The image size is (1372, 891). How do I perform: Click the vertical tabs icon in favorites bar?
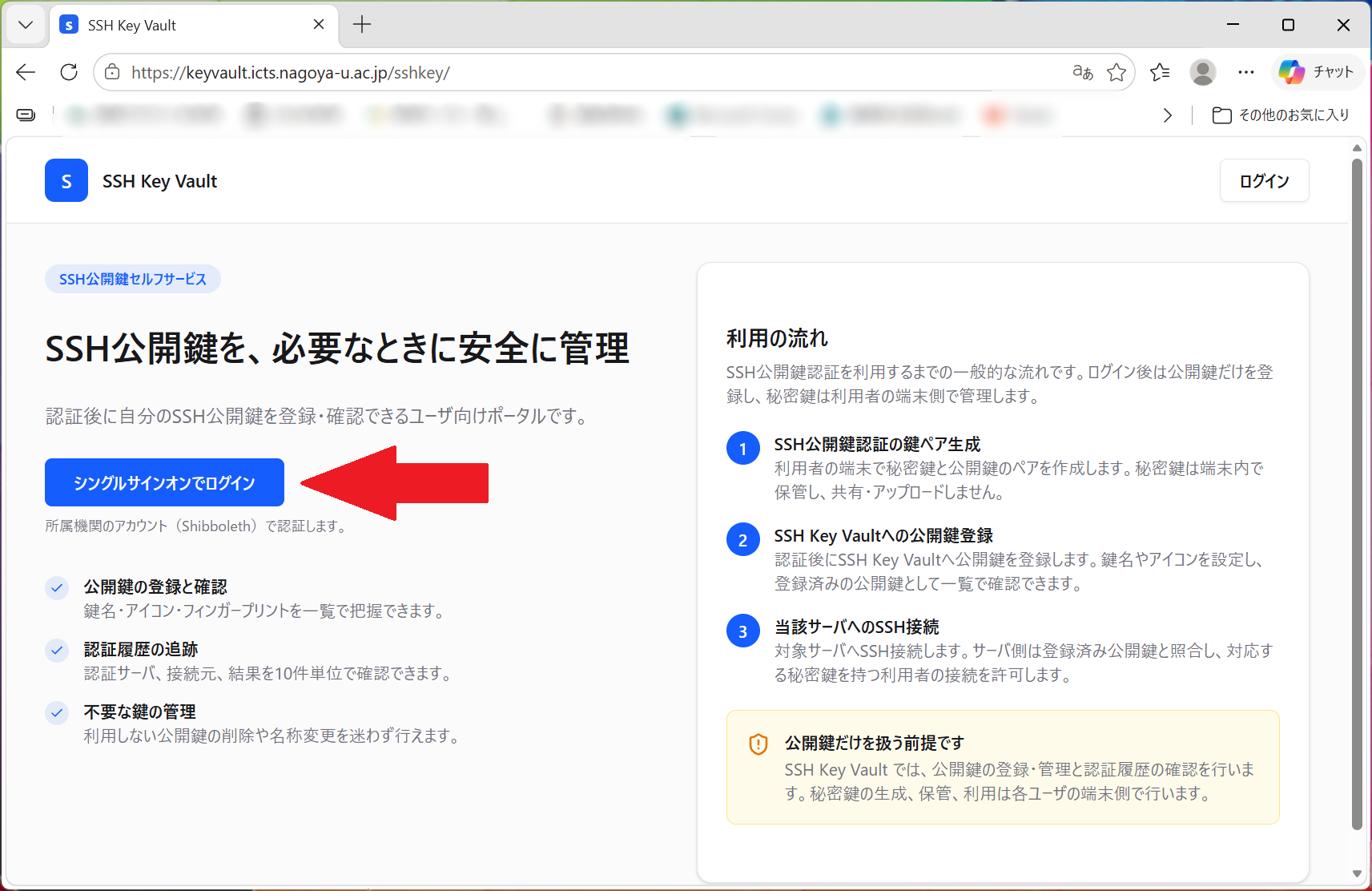(x=26, y=115)
